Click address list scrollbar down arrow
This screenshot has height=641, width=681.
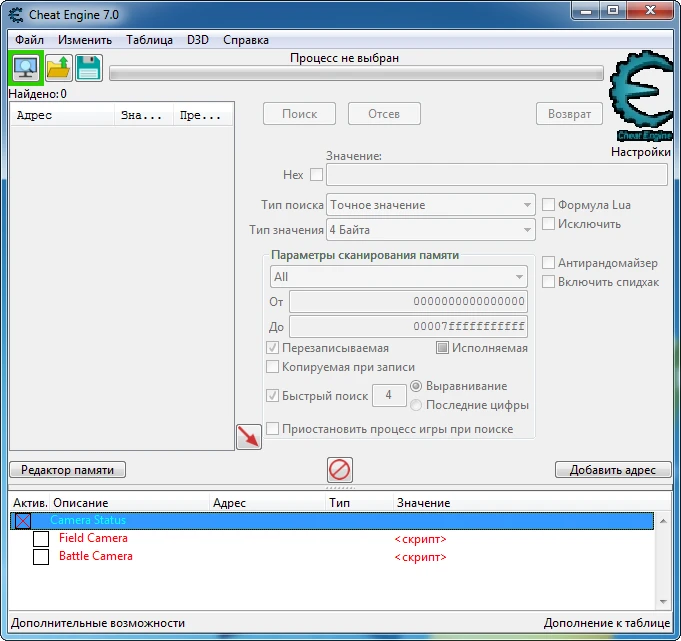tap(663, 601)
